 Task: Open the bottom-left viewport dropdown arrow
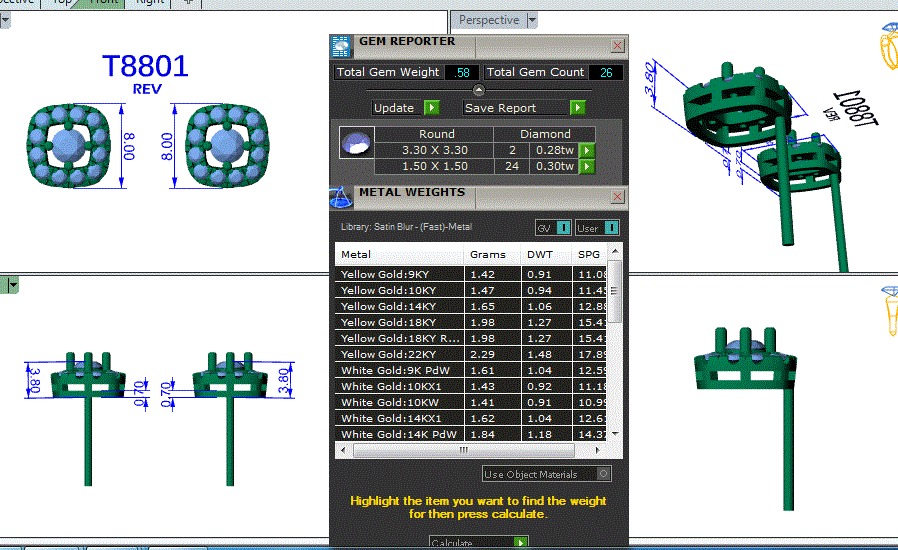tap(13, 285)
